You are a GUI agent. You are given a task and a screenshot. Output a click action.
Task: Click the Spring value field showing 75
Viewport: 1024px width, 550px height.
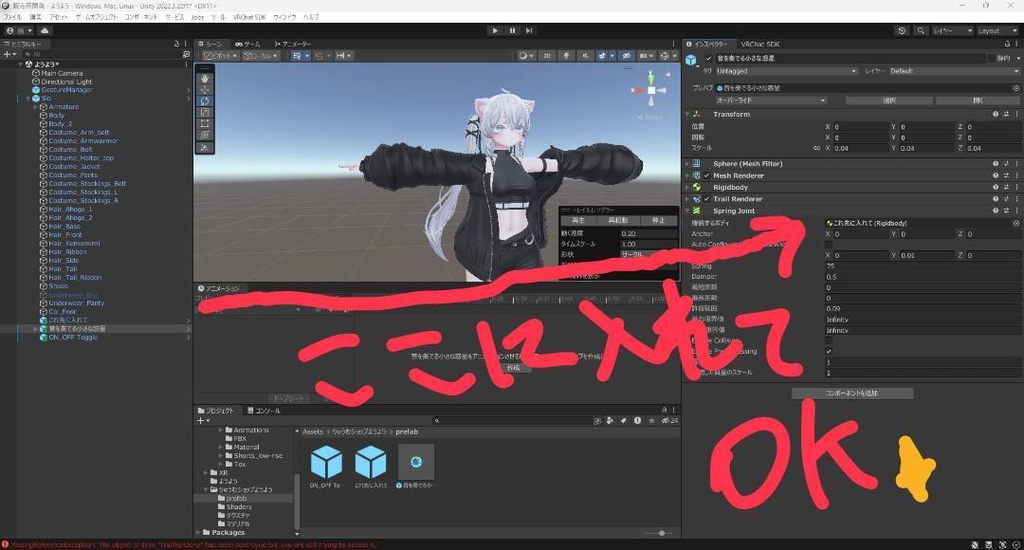point(922,266)
